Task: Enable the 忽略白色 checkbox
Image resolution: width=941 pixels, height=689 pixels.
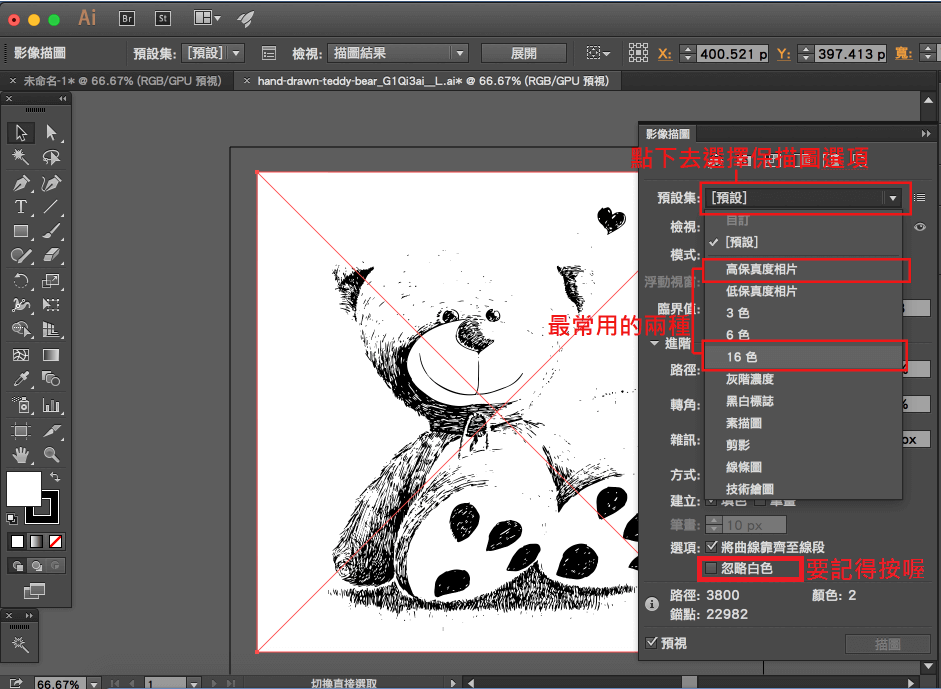Action: pos(711,569)
